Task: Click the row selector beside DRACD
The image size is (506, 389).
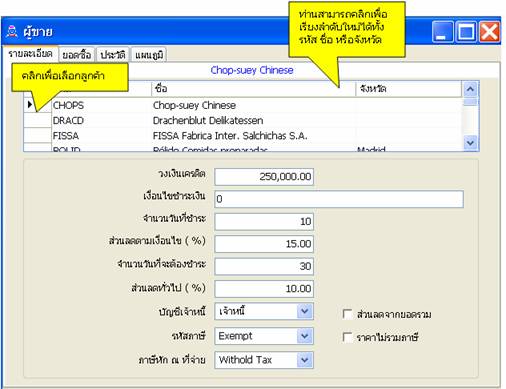Action: click(38, 120)
